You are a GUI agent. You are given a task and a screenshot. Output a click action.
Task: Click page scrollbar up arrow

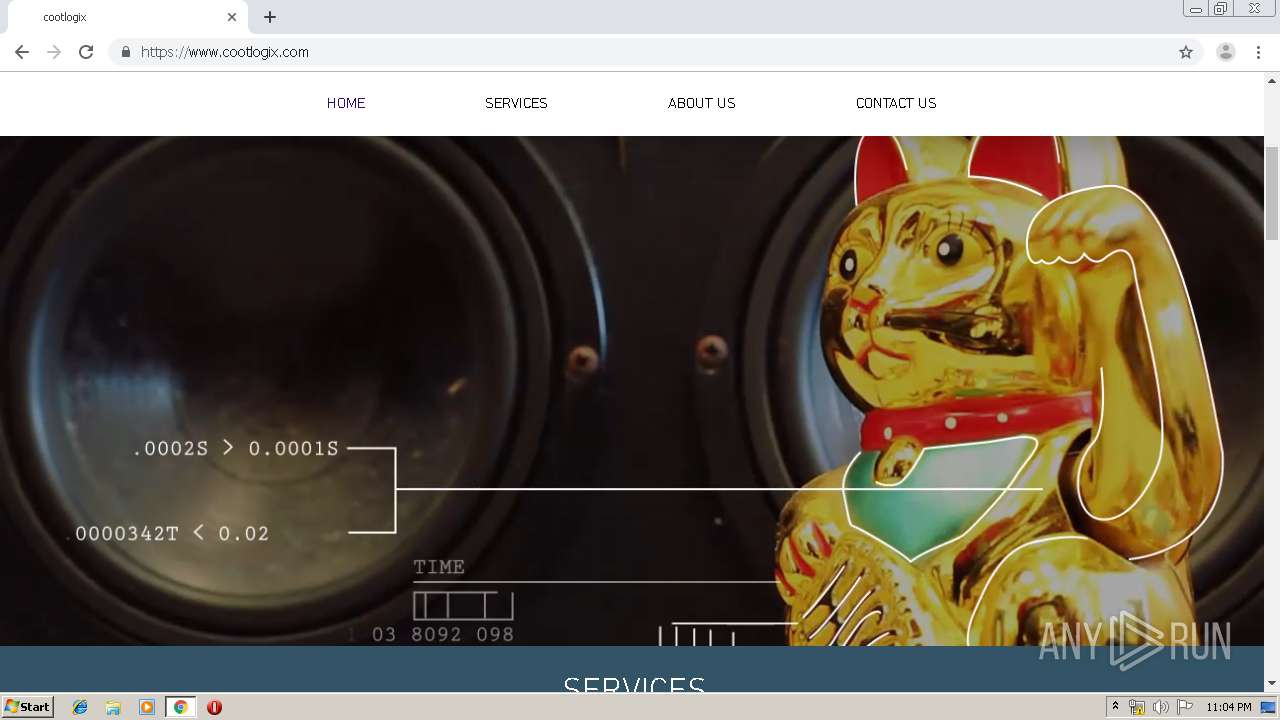[1272, 80]
